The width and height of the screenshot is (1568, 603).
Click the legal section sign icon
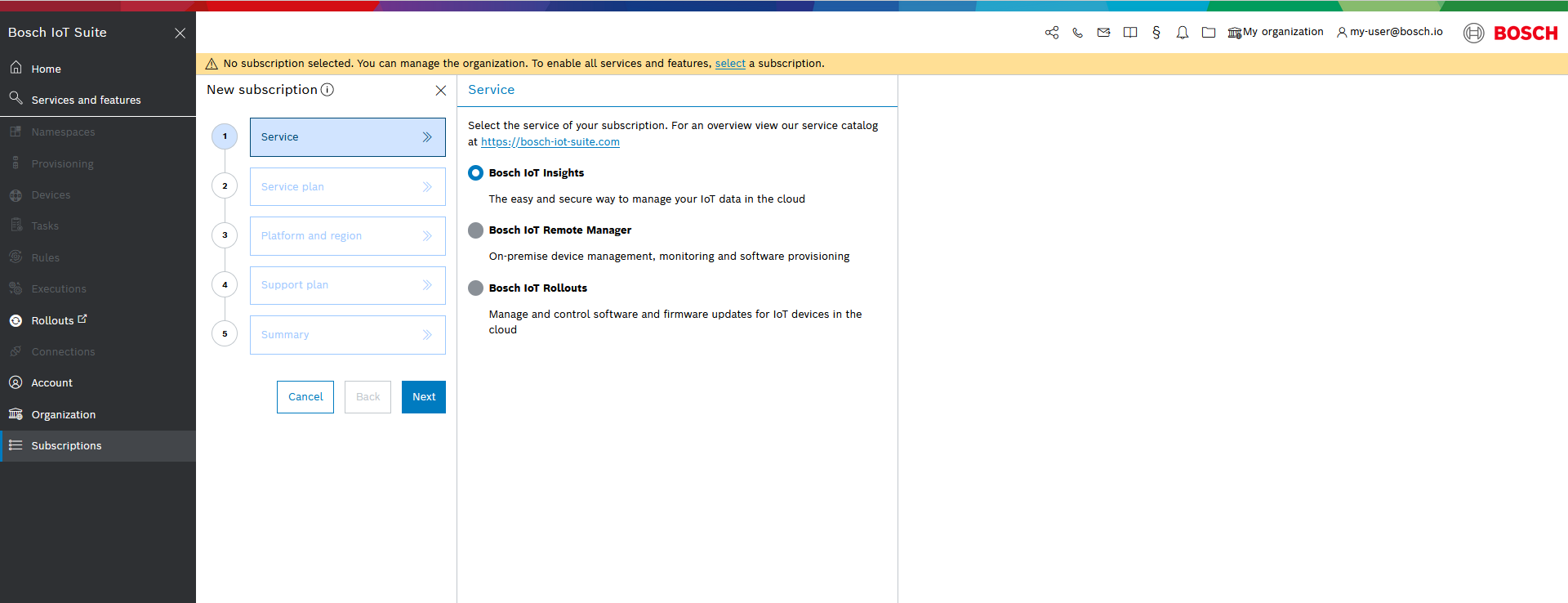[x=1156, y=33]
